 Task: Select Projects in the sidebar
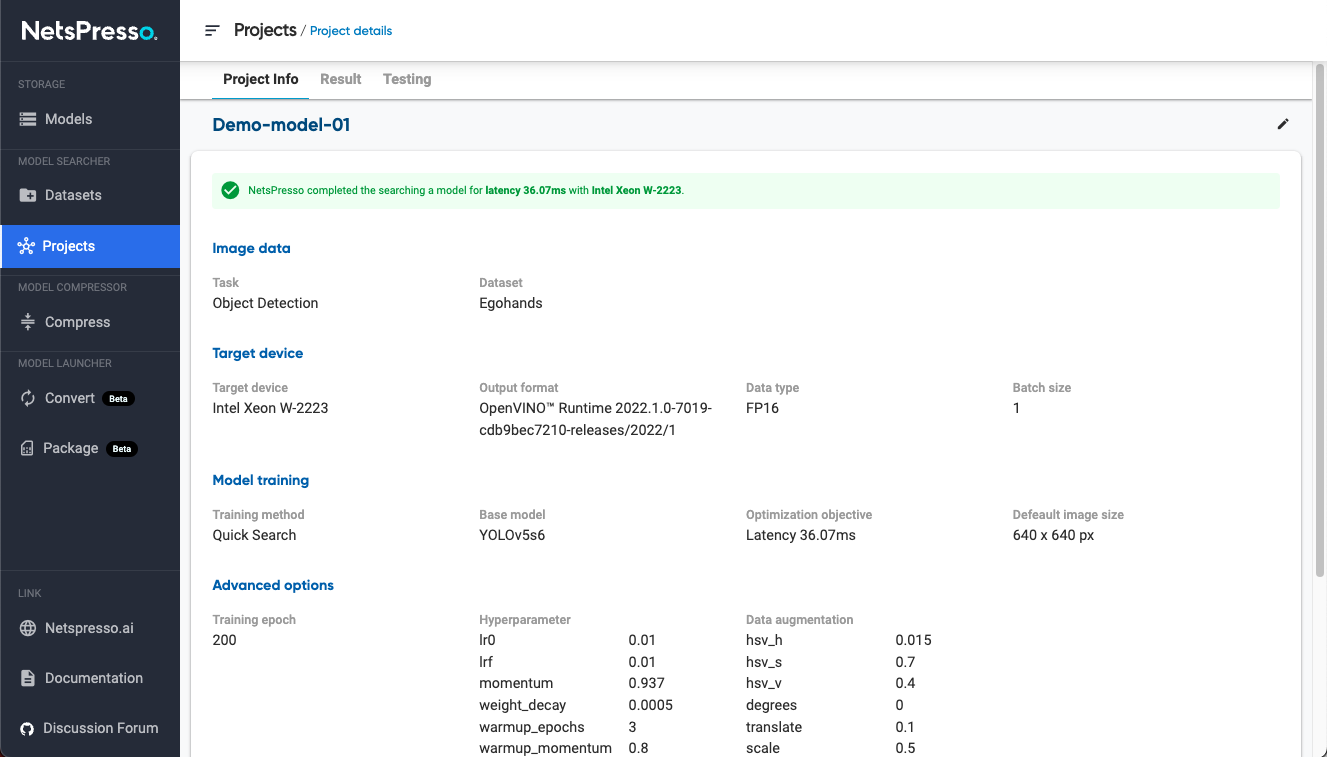pos(90,246)
